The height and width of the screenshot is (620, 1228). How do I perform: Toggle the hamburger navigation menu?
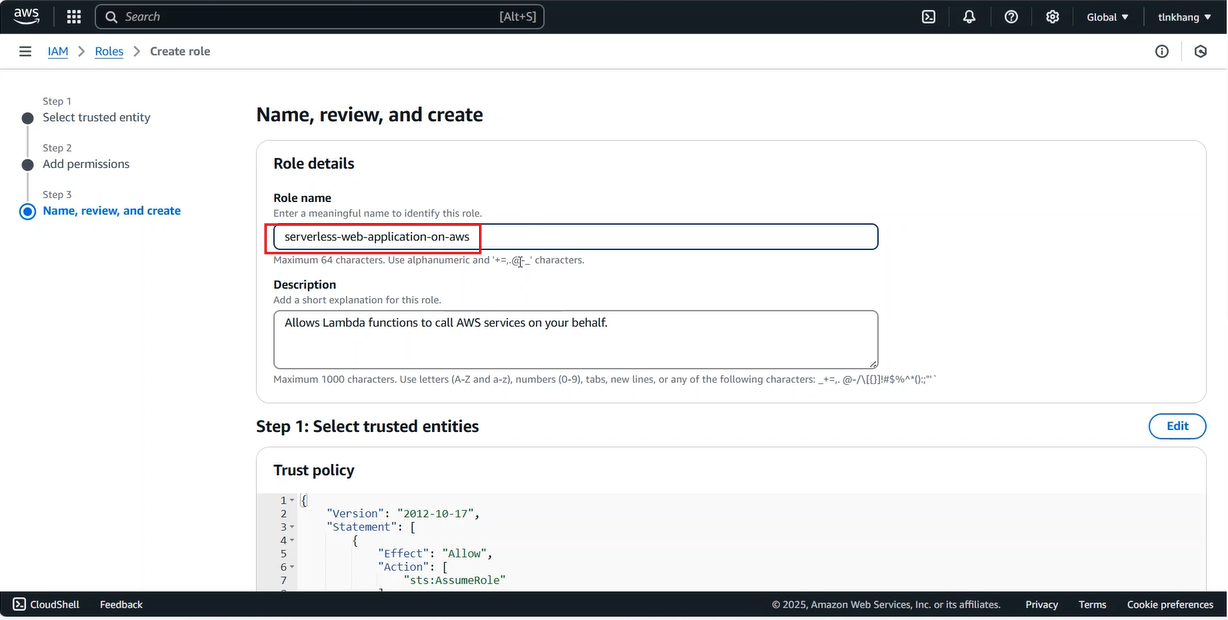25,51
